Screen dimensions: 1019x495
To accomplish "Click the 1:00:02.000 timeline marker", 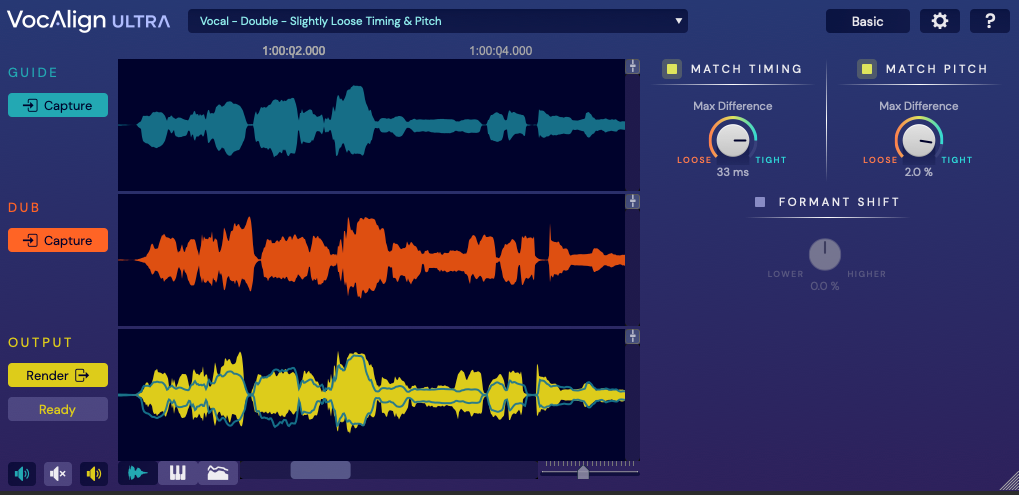I will [x=294, y=51].
